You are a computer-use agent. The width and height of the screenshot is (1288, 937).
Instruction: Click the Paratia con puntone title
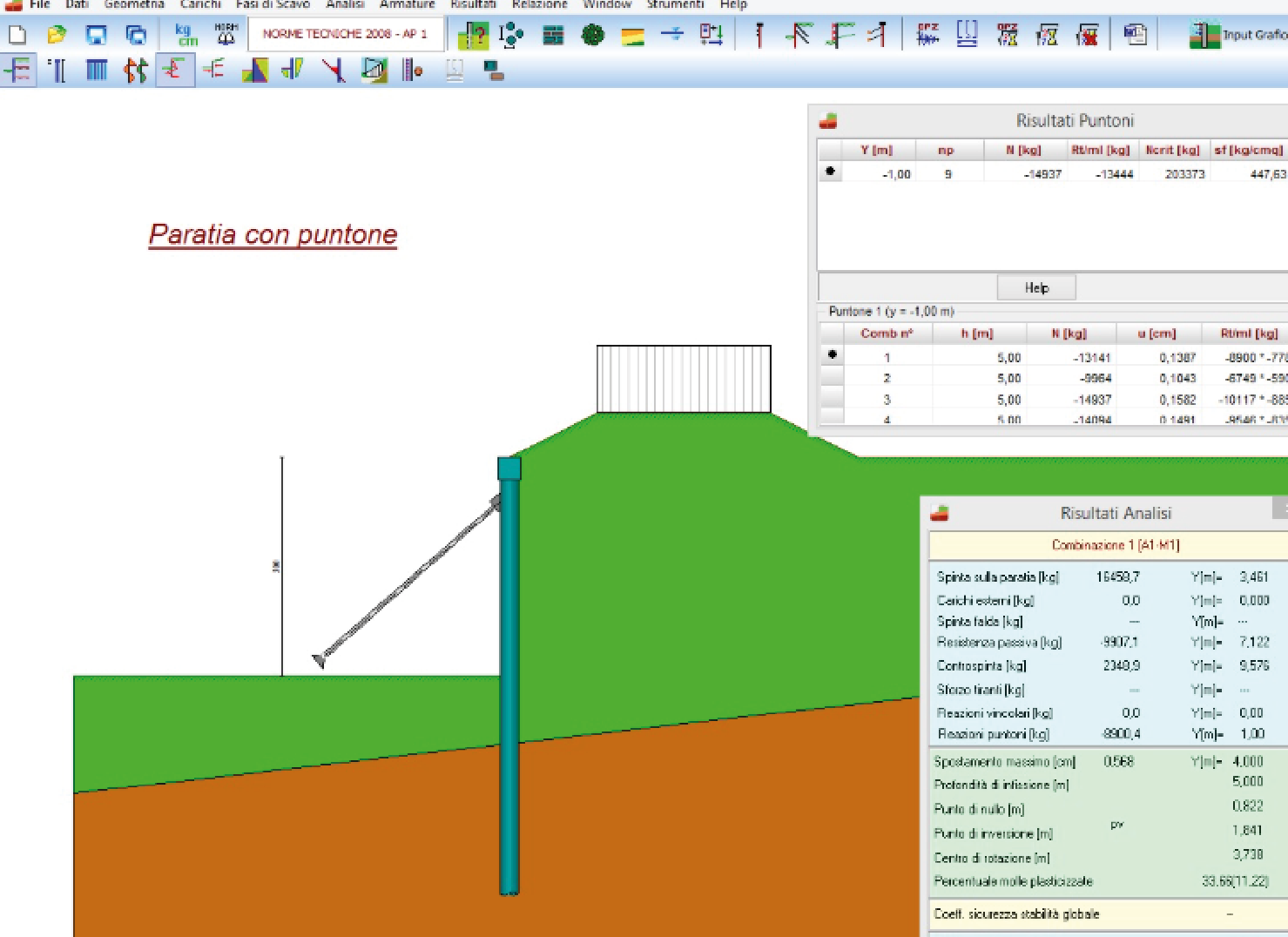tap(273, 234)
